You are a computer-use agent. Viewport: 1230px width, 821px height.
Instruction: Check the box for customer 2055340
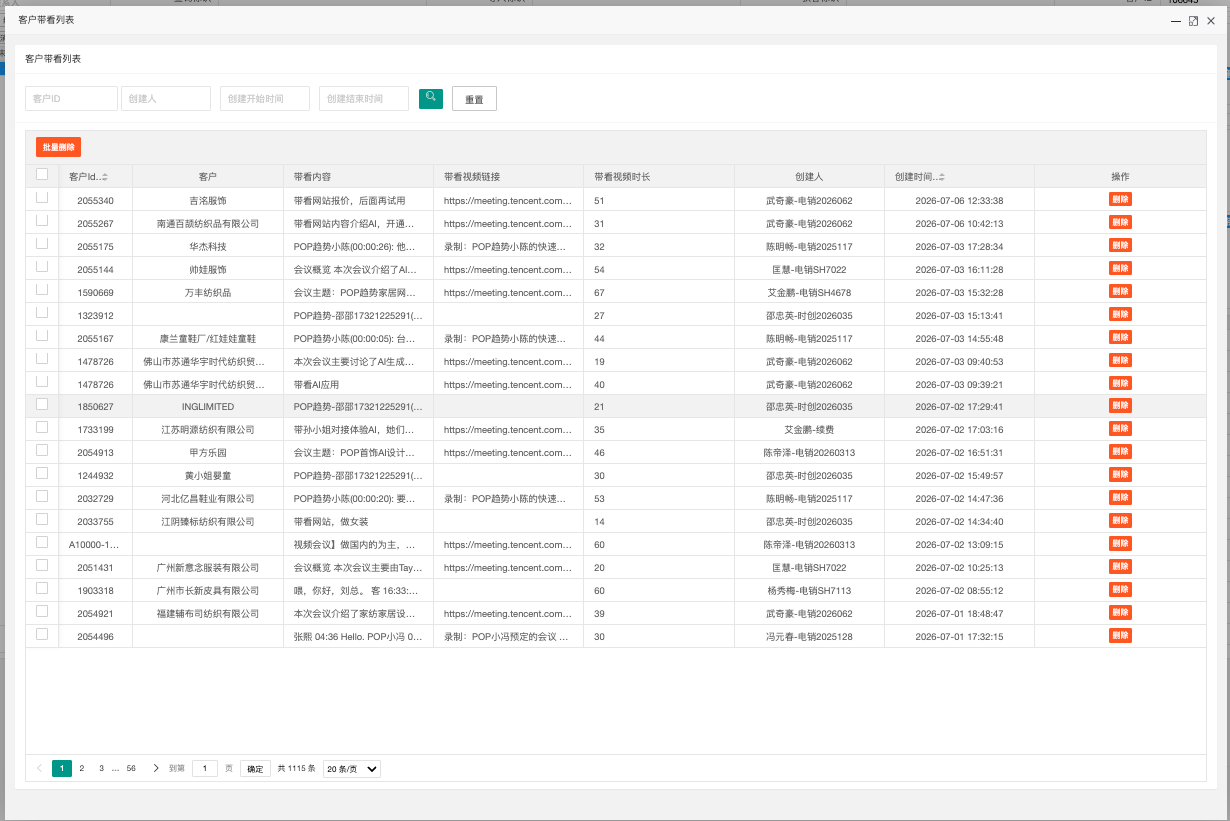[42, 198]
